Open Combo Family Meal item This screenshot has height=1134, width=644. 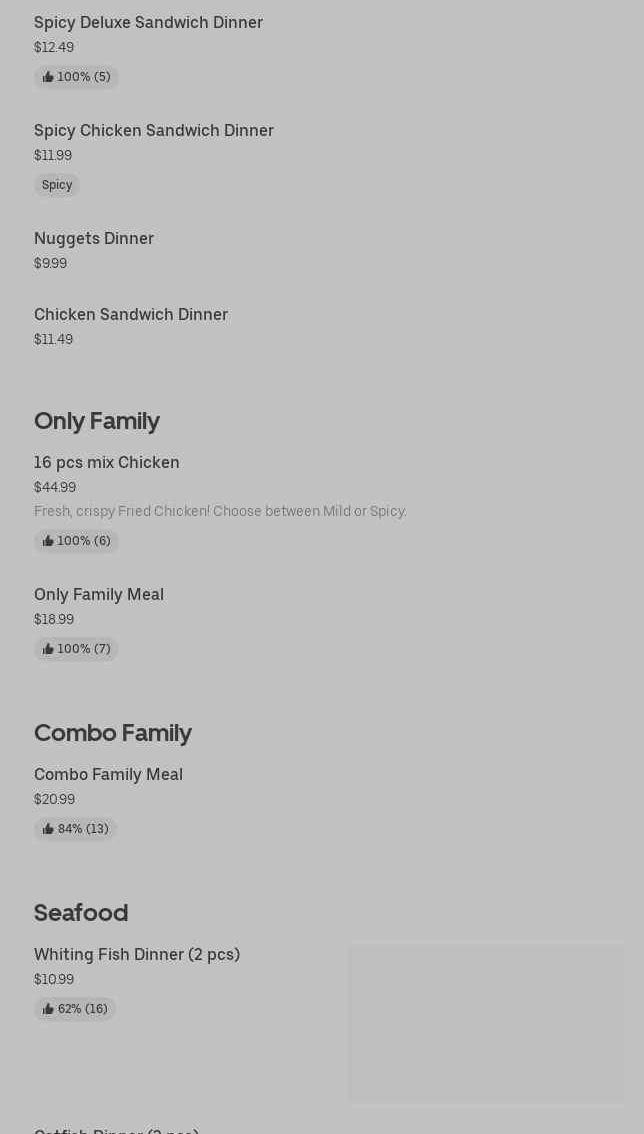[x=108, y=774]
